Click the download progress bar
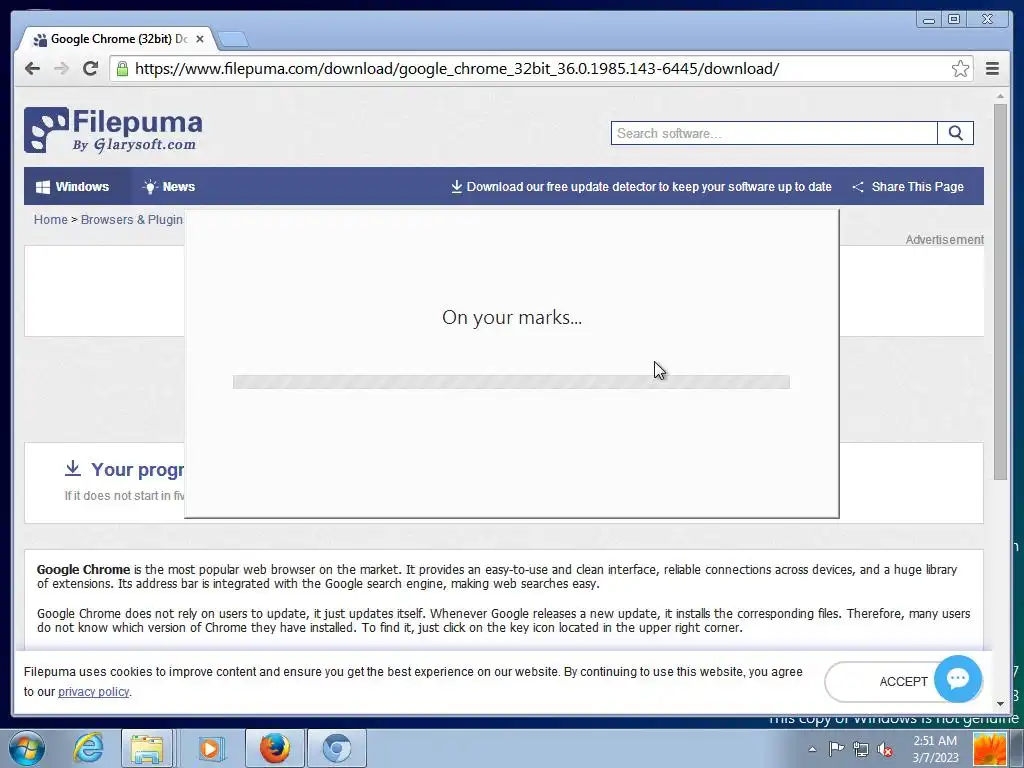This screenshot has width=1024, height=768. pyautogui.click(x=511, y=382)
